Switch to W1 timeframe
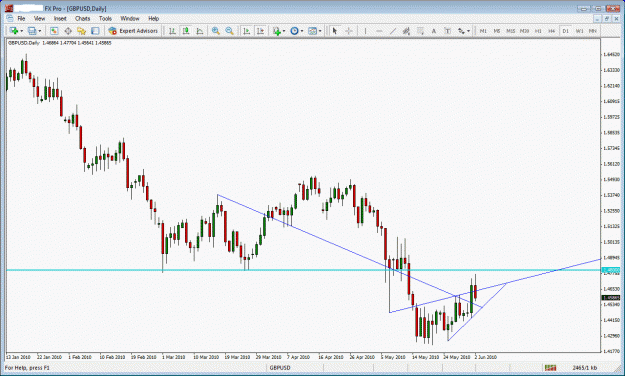Image resolution: width=625 pixels, height=376 pixels. 579,31
